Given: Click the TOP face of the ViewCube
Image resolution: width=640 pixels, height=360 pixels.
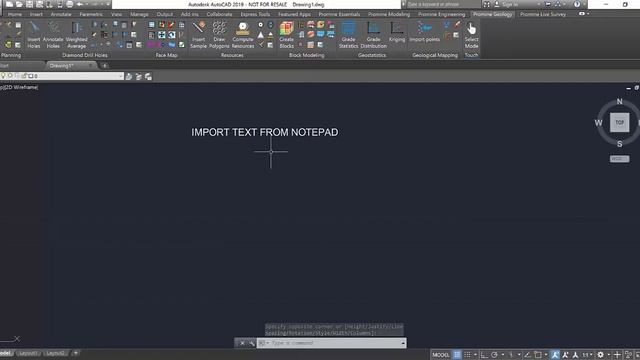Looking at the screenshot, I should (620, 122).
